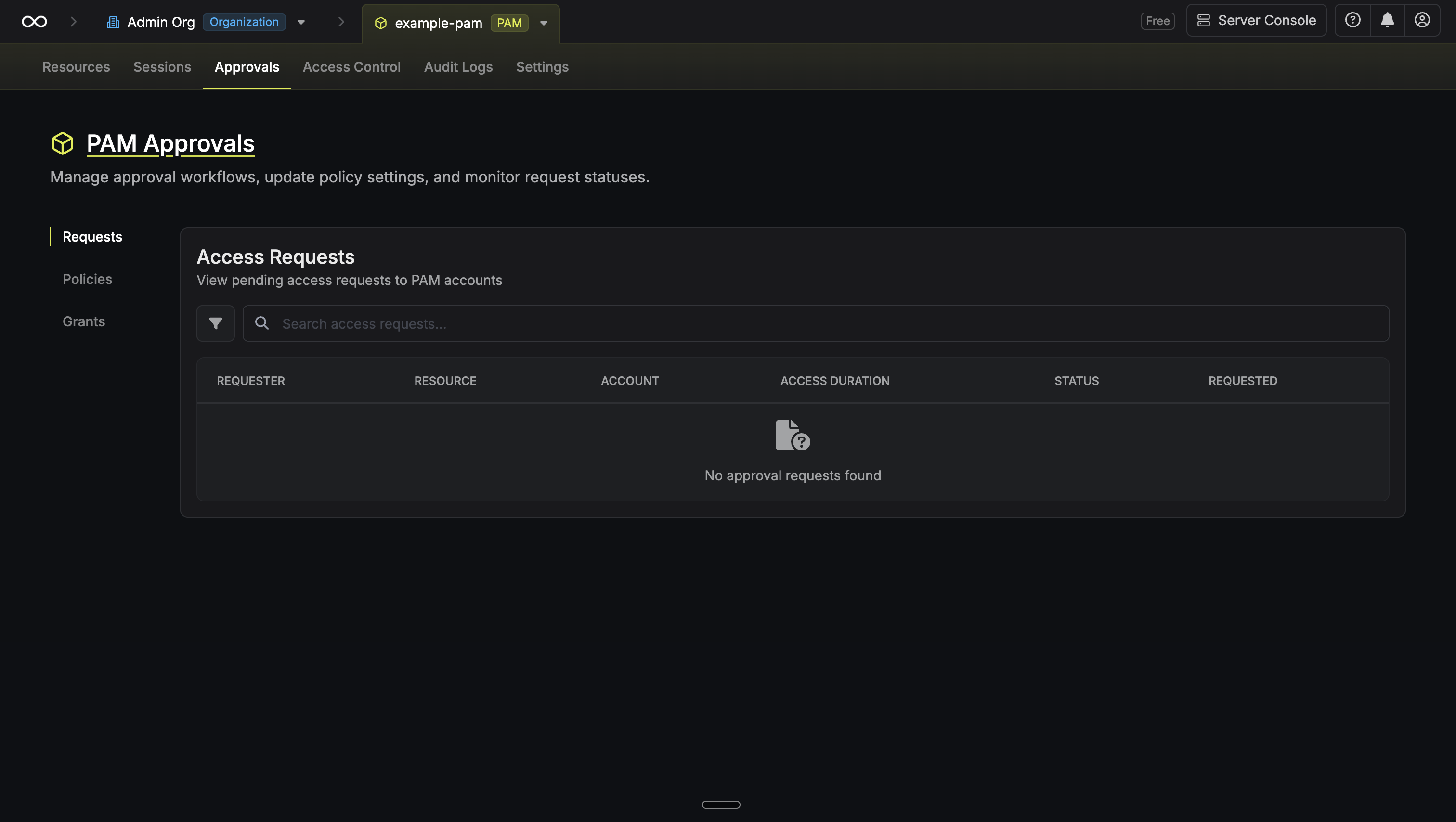
Task: Open the help question-mark icon
Action: [1352, 20]
